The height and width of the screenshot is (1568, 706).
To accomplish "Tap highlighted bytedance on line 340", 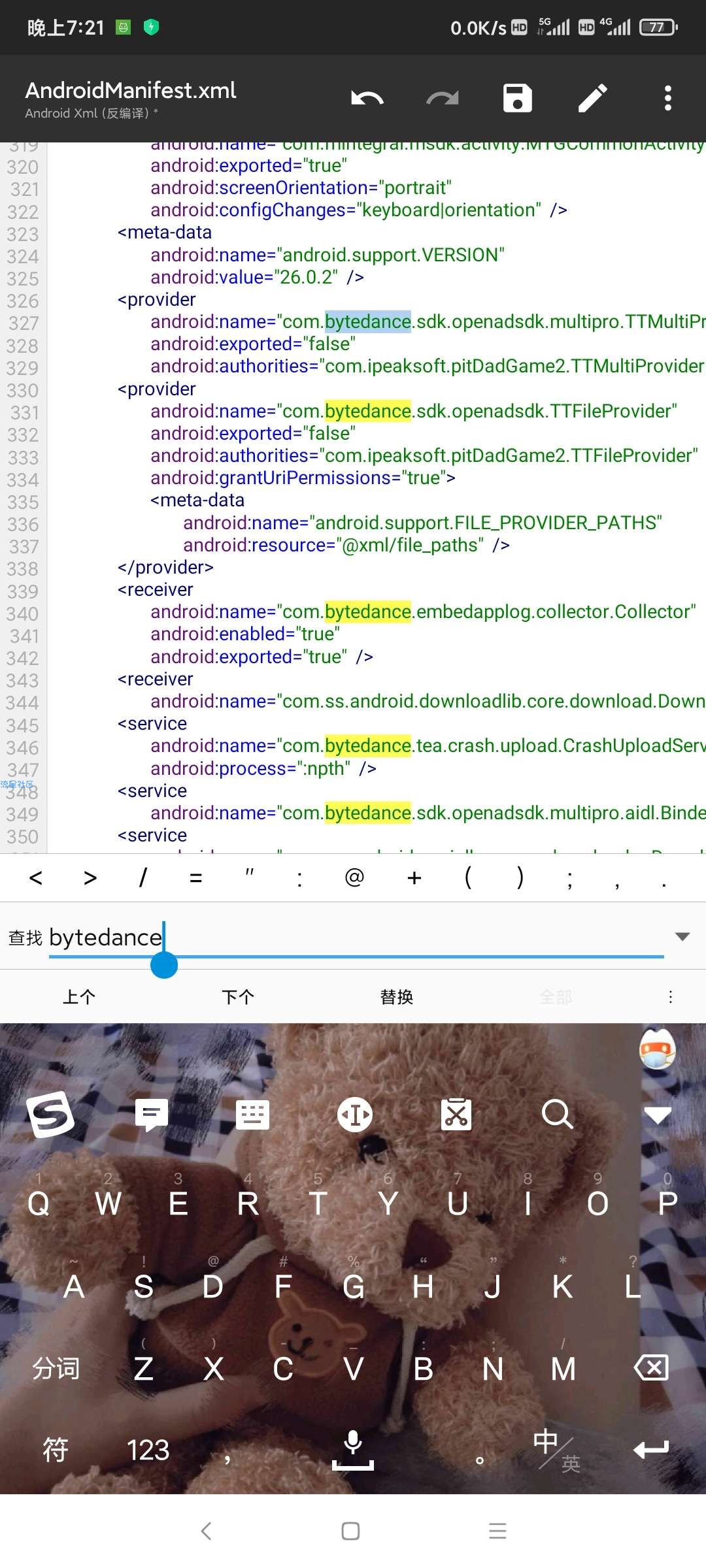I will pos(368,612).
